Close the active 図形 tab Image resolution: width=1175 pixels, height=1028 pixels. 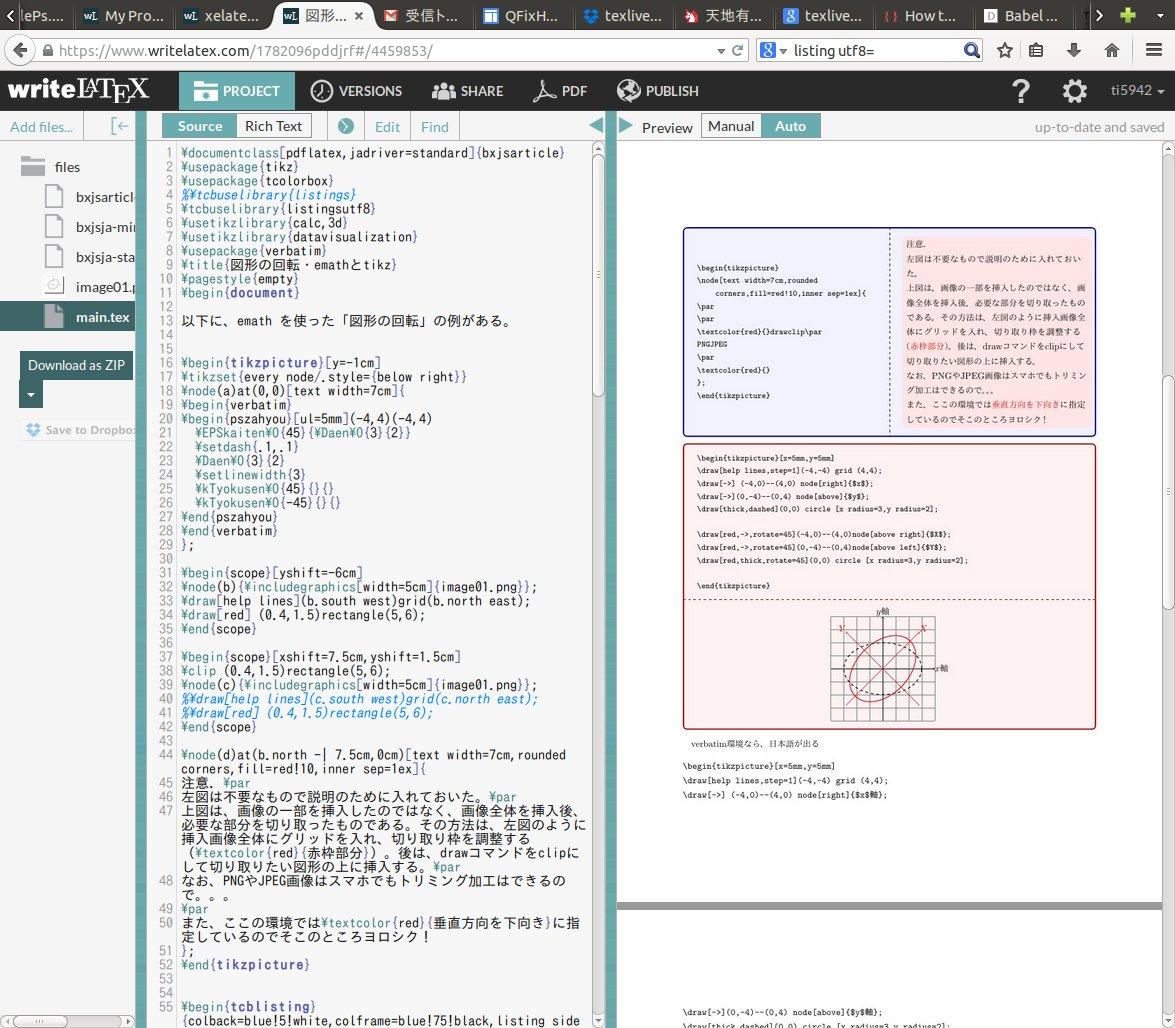[359, 16]
